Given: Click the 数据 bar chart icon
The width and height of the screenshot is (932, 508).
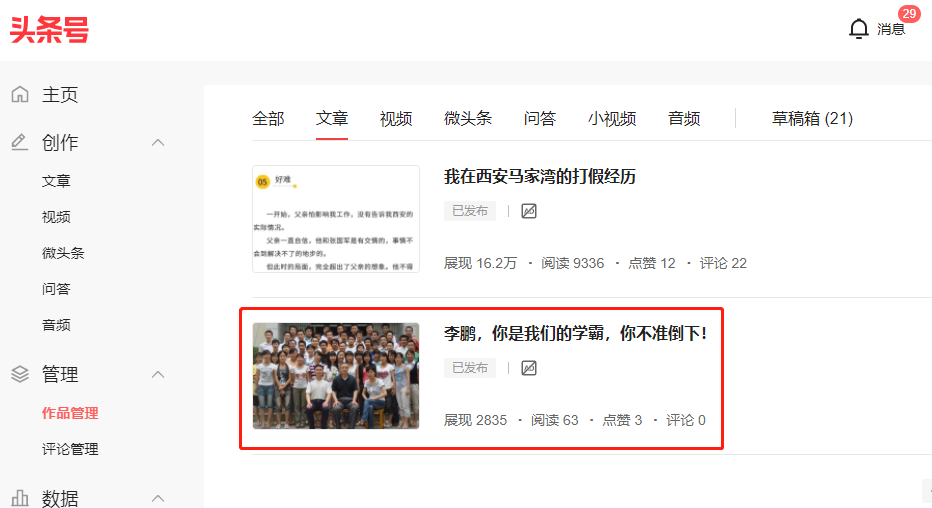Looking at the screenshot, I should [x=20, y=498].
